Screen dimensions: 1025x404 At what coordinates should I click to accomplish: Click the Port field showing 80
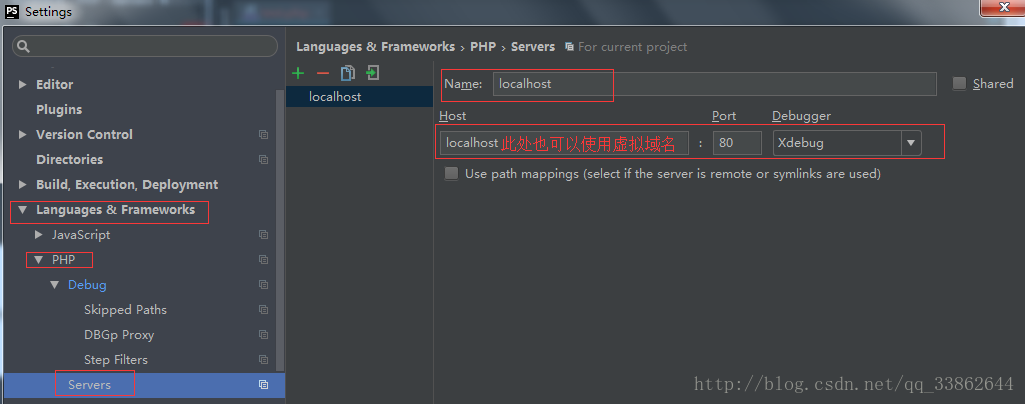pyautogui.click(x=737, y=143)
